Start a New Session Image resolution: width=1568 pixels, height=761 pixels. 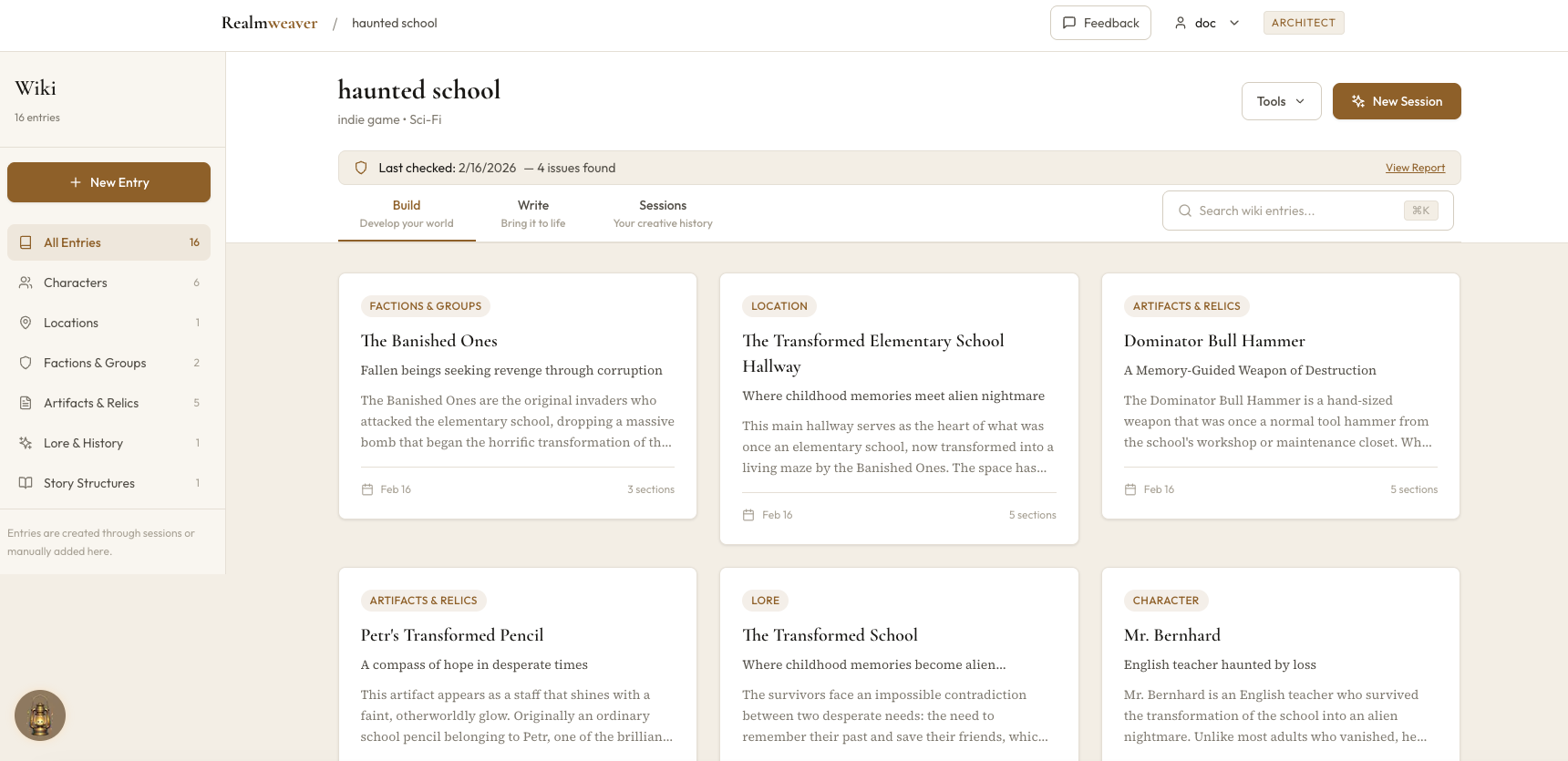(1397, 101)
